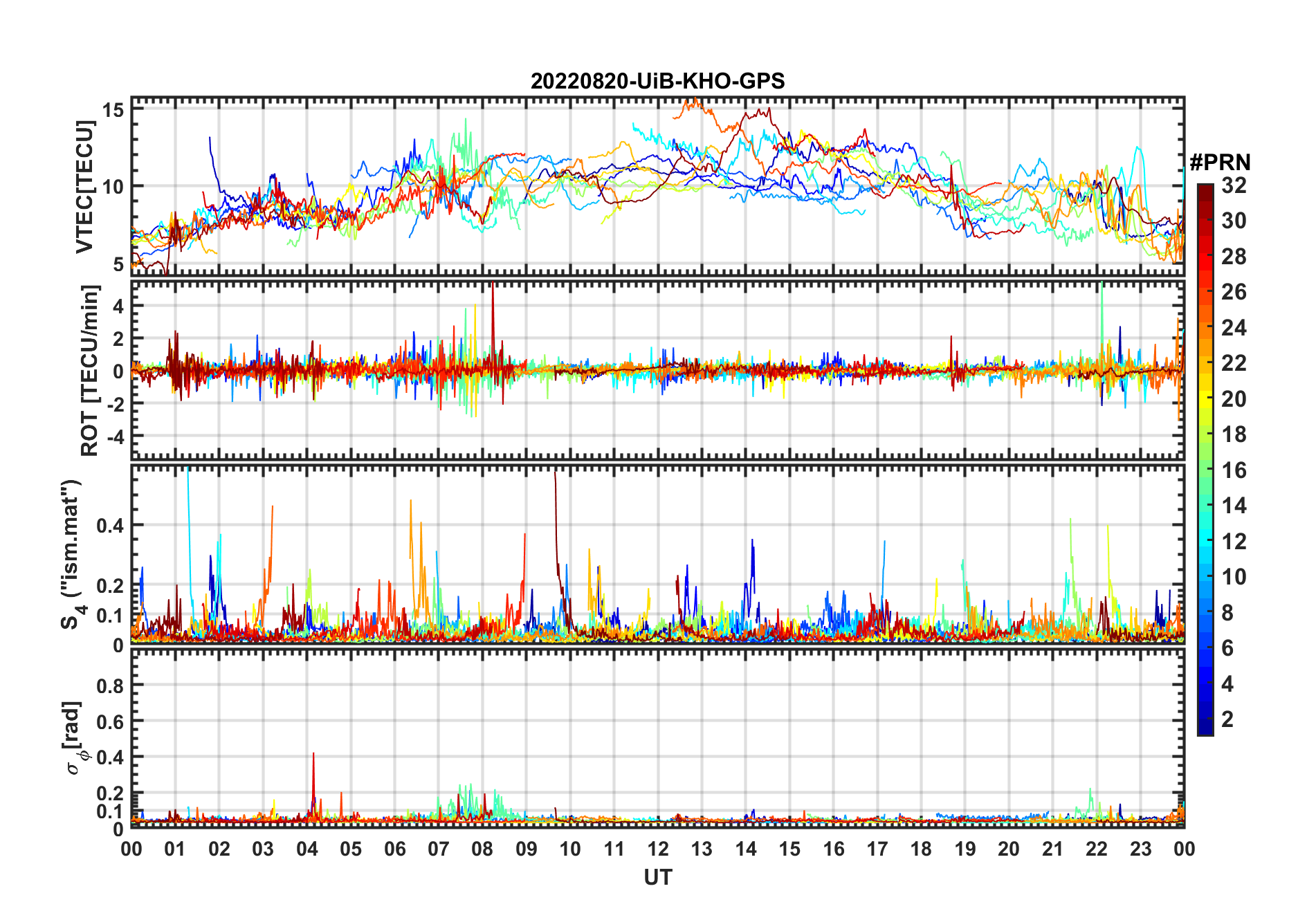This screenshot has height=920, width=1316.
Task: Click colorbar tick label 2
Action: coord(1227,719)
